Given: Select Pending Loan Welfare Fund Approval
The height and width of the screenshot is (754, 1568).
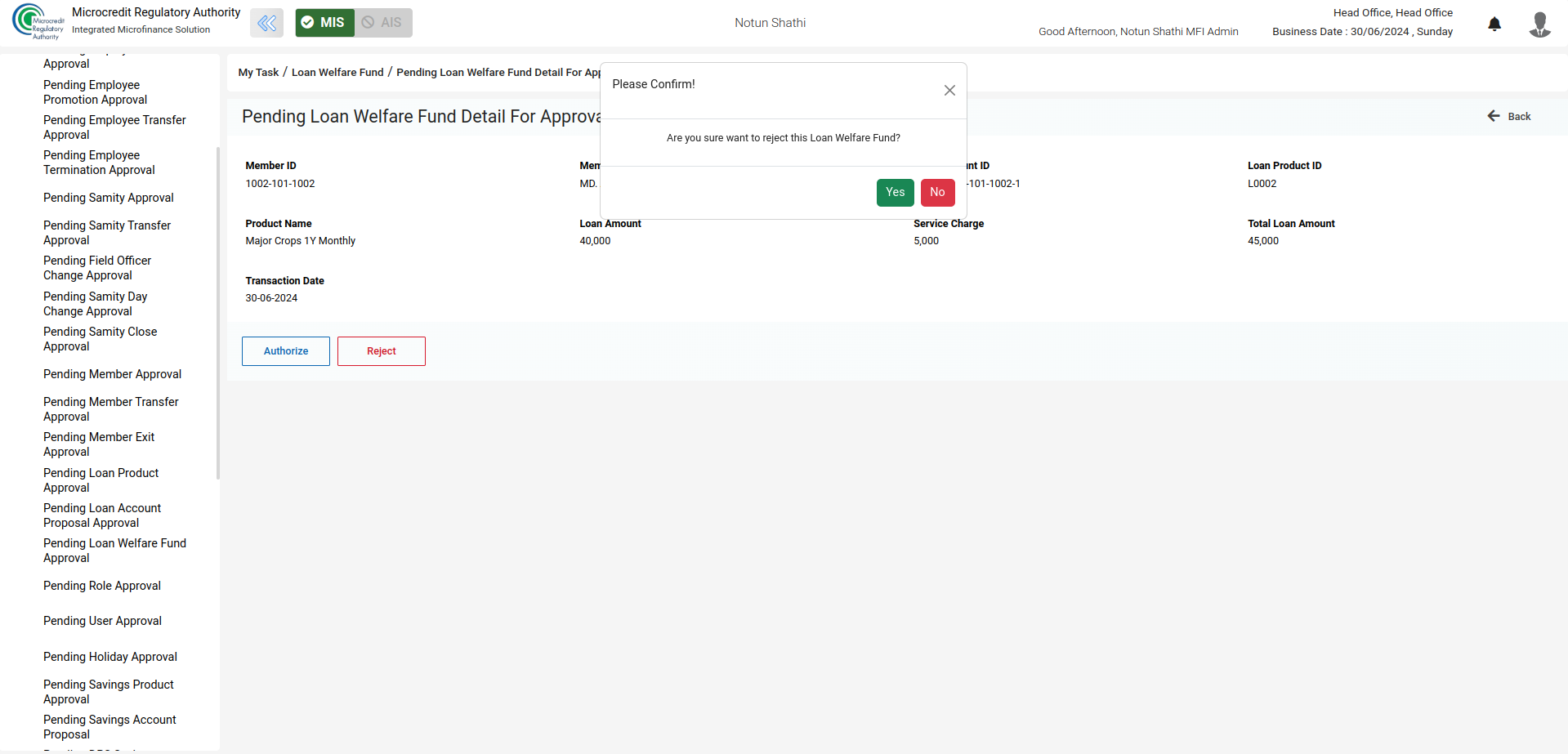Looking at the screenshot, I should 114,551.
